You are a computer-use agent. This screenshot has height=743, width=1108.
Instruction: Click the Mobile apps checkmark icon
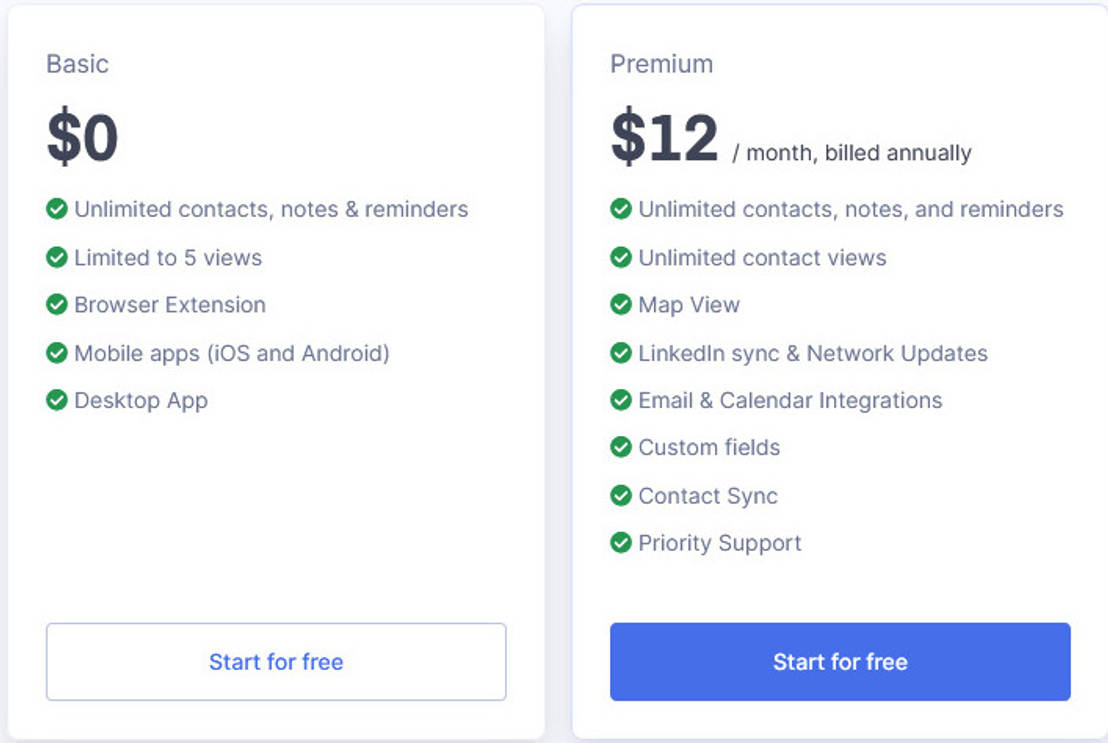57,353
